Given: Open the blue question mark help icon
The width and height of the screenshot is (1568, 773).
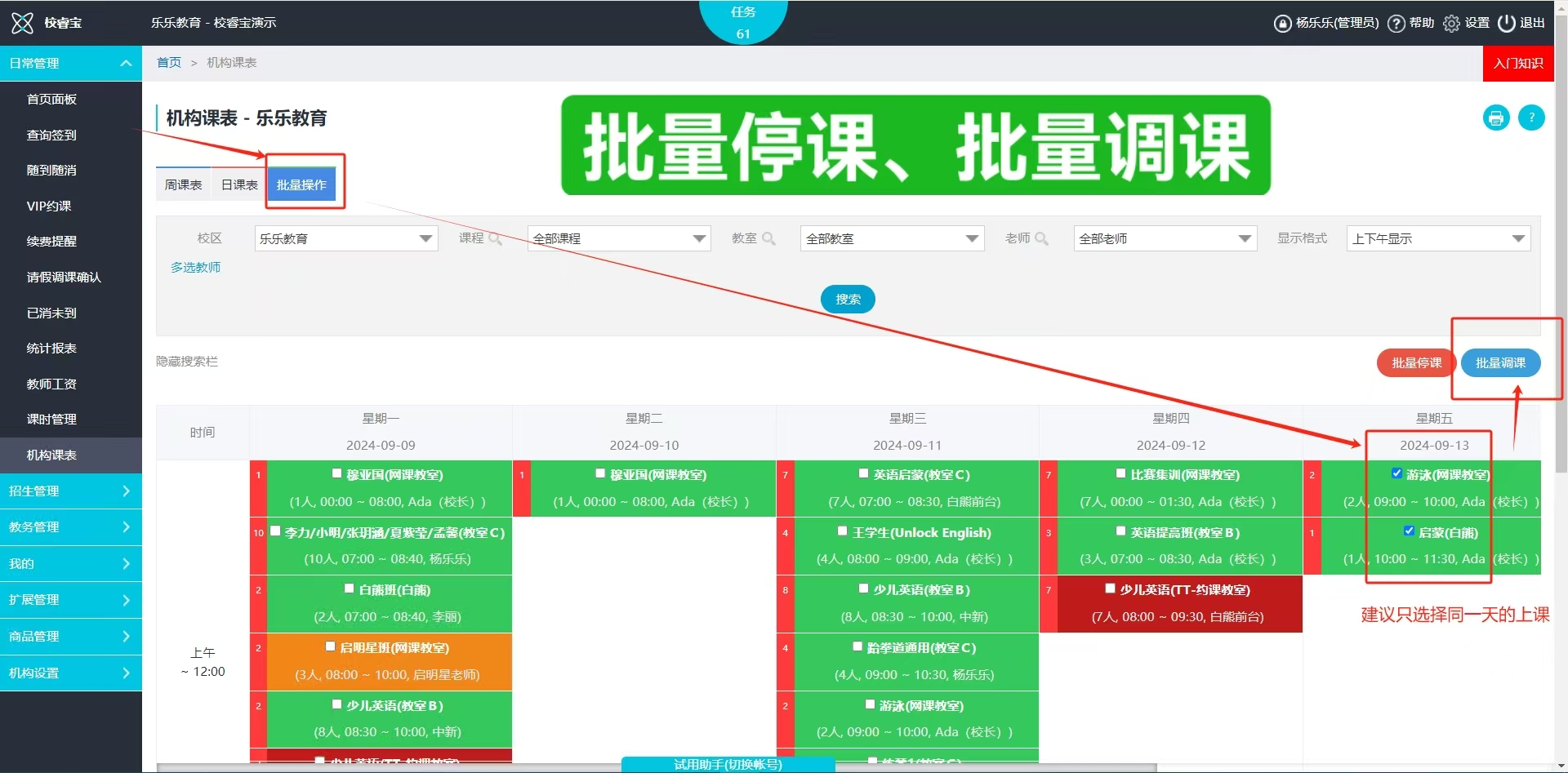Looking at the screenshot, I should pyautogui.click(x=1531, y=118).
